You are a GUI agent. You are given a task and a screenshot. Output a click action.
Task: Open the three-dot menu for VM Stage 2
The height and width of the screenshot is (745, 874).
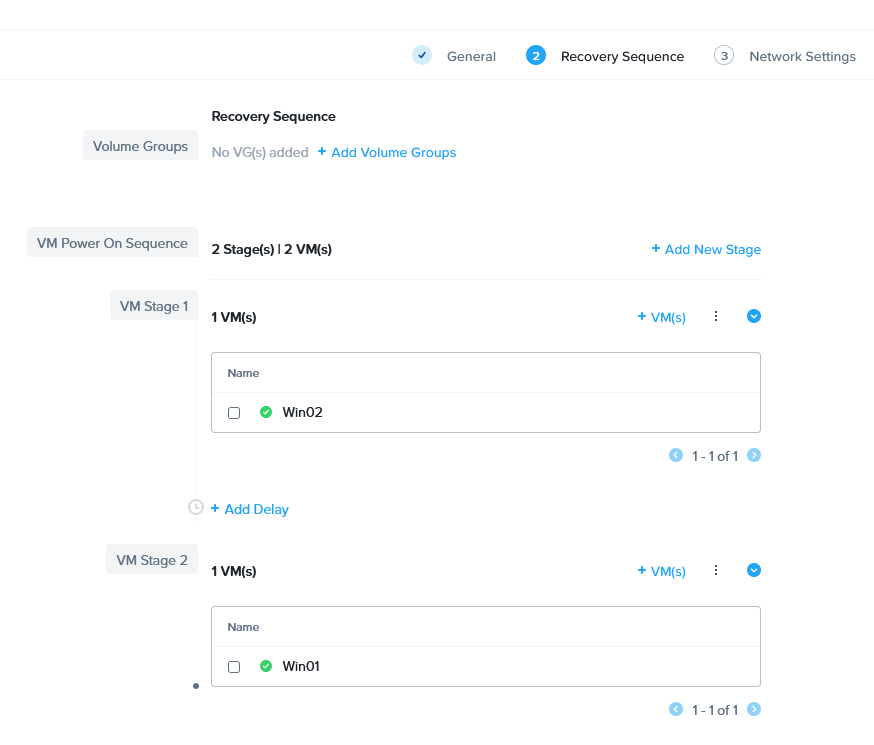pos(716,570)
